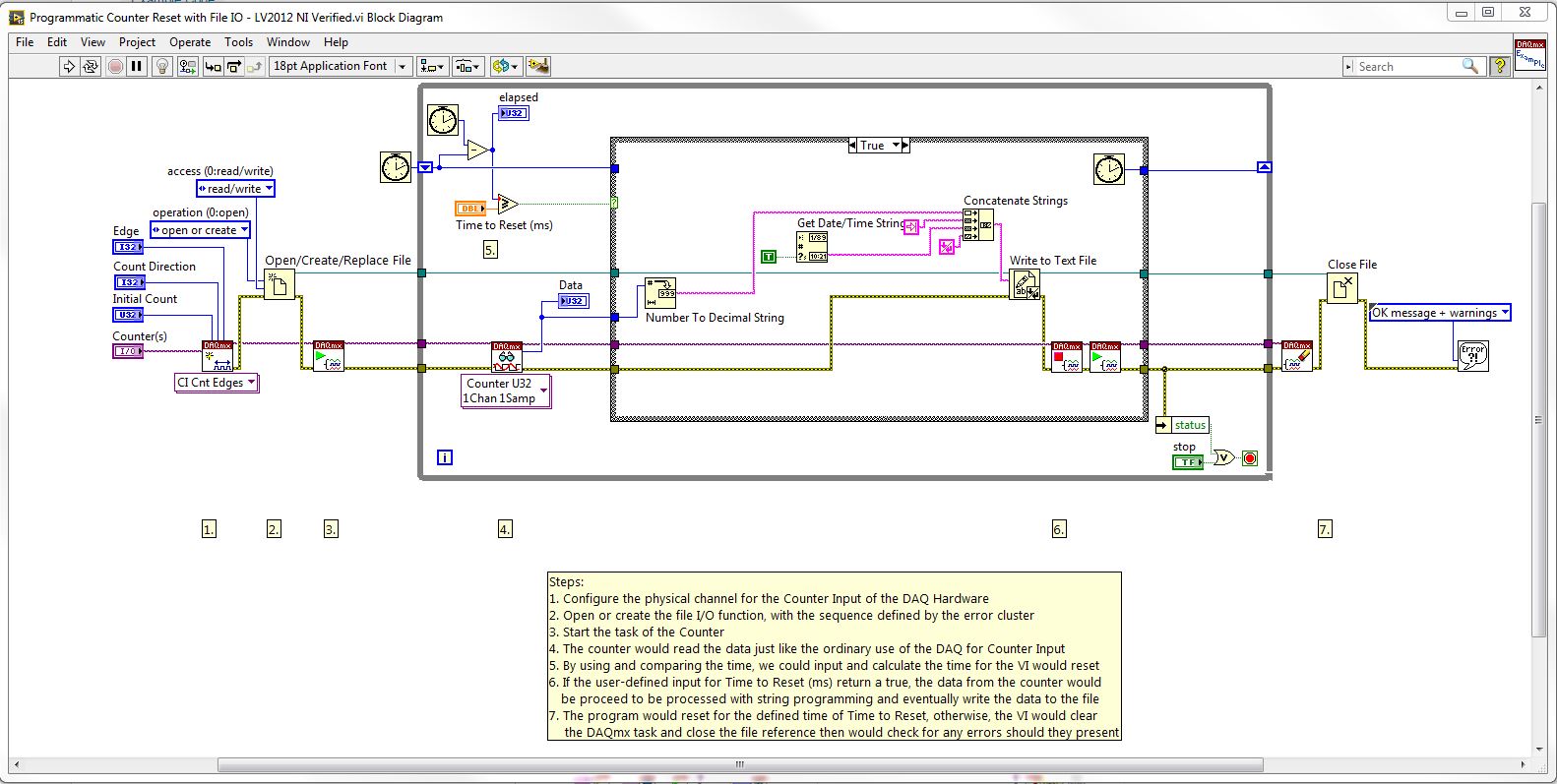
Task: Open the 18pt Application Font dropdown
Action: 341,66
